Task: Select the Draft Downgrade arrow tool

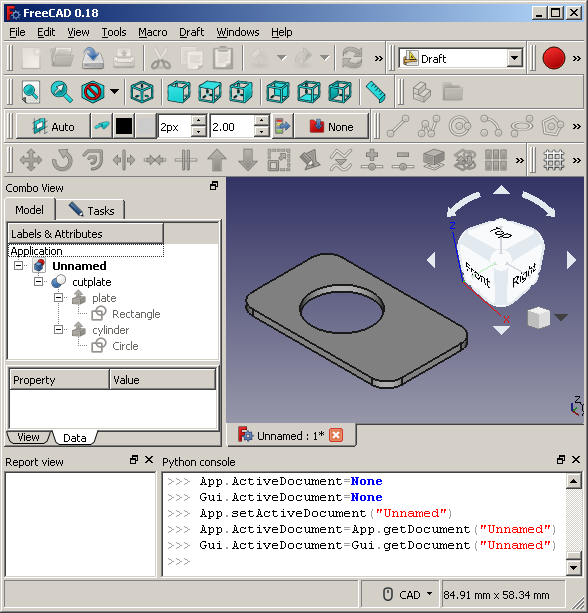Action: 247,160
